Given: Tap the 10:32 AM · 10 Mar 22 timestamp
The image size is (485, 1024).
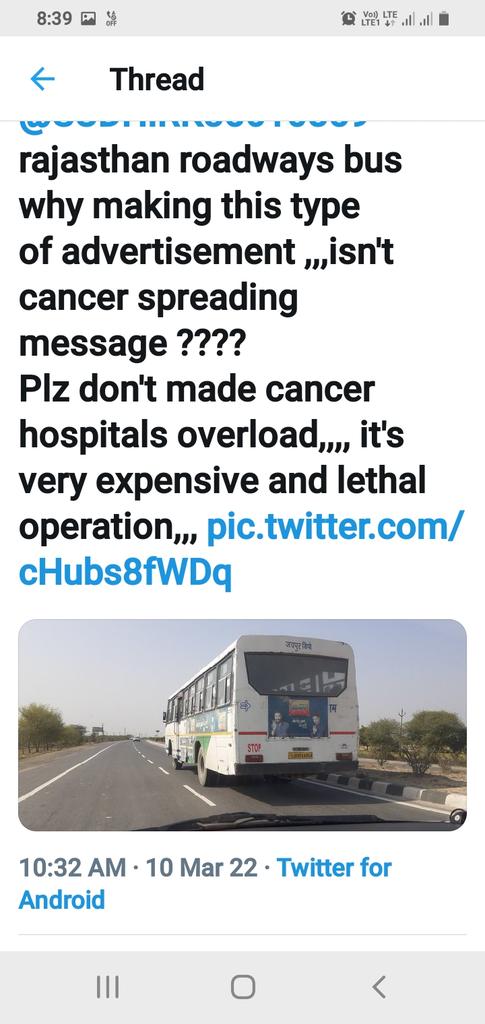Looking at the screenshot, I should pos(138,868).
